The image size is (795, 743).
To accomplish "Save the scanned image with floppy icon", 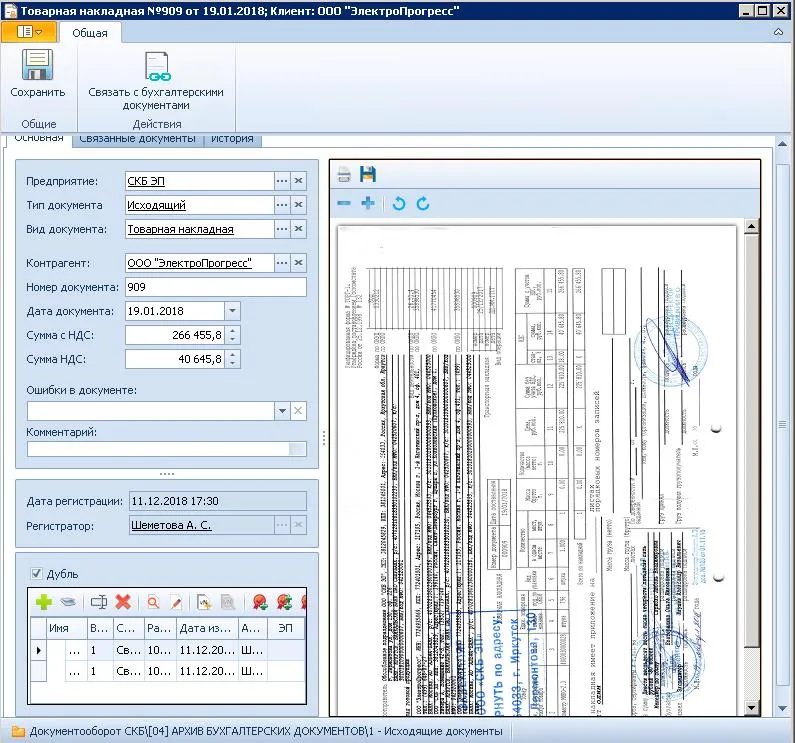I will pyautogui.click(x=368, y=175).
